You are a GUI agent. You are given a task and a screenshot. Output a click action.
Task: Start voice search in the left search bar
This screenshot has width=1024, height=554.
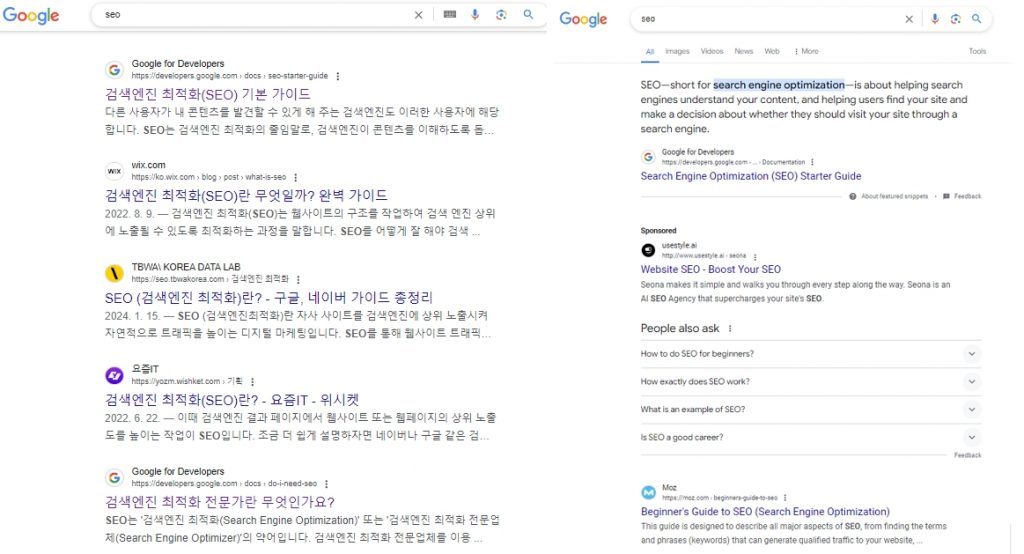point(475,14)
